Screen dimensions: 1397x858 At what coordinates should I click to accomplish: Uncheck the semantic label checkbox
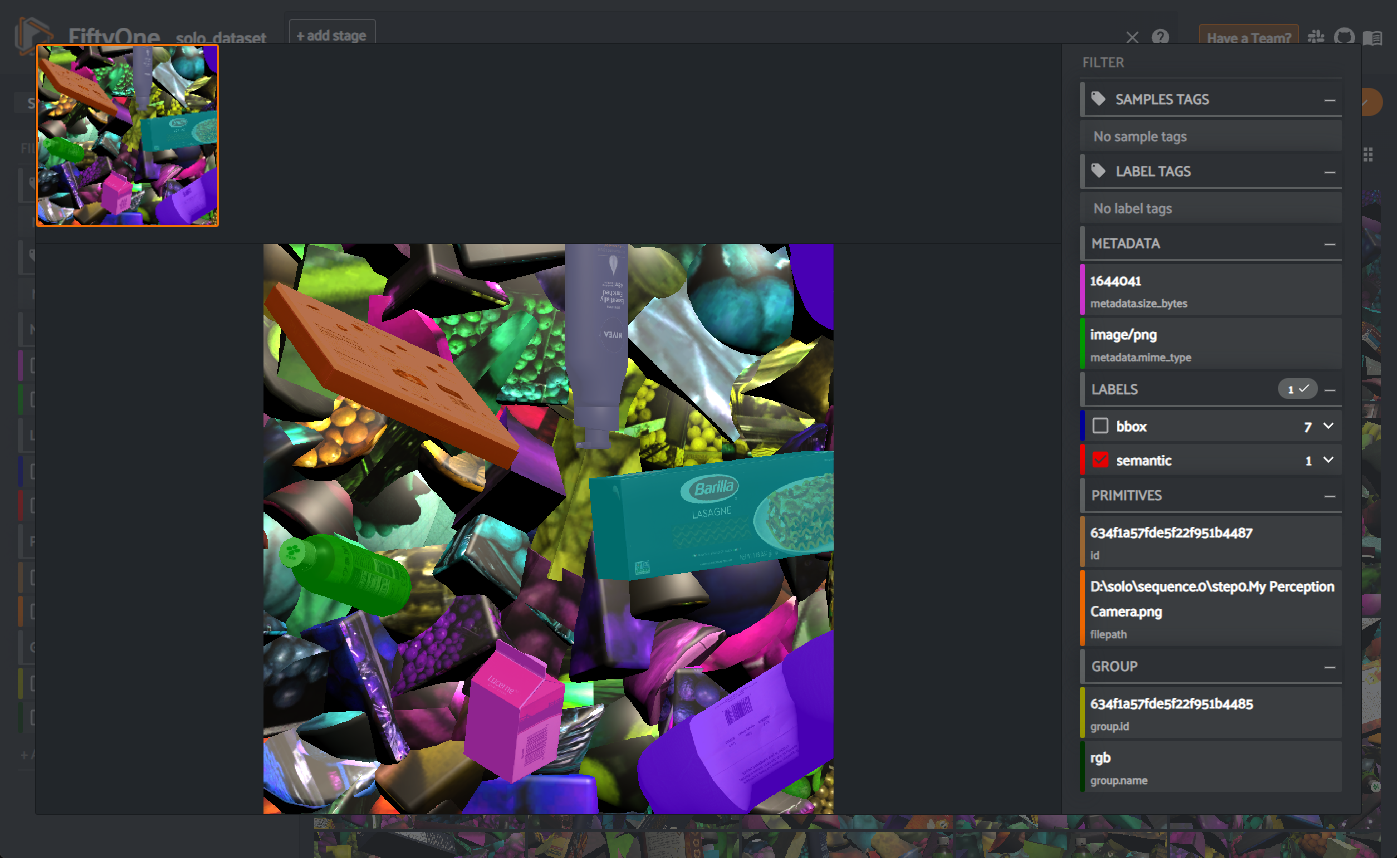click(1101, 460)
